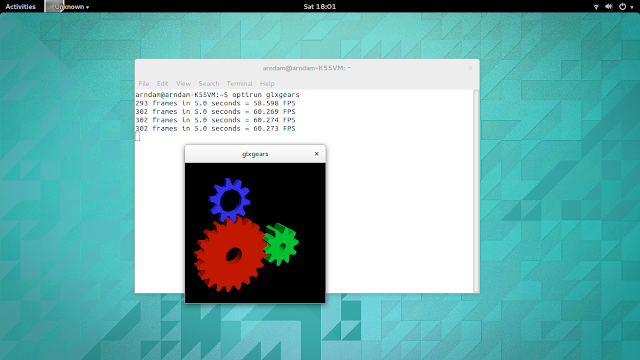This screenshot has width=640, height=360.
Task: Open the terminal File menu
Action: [144, 83]
